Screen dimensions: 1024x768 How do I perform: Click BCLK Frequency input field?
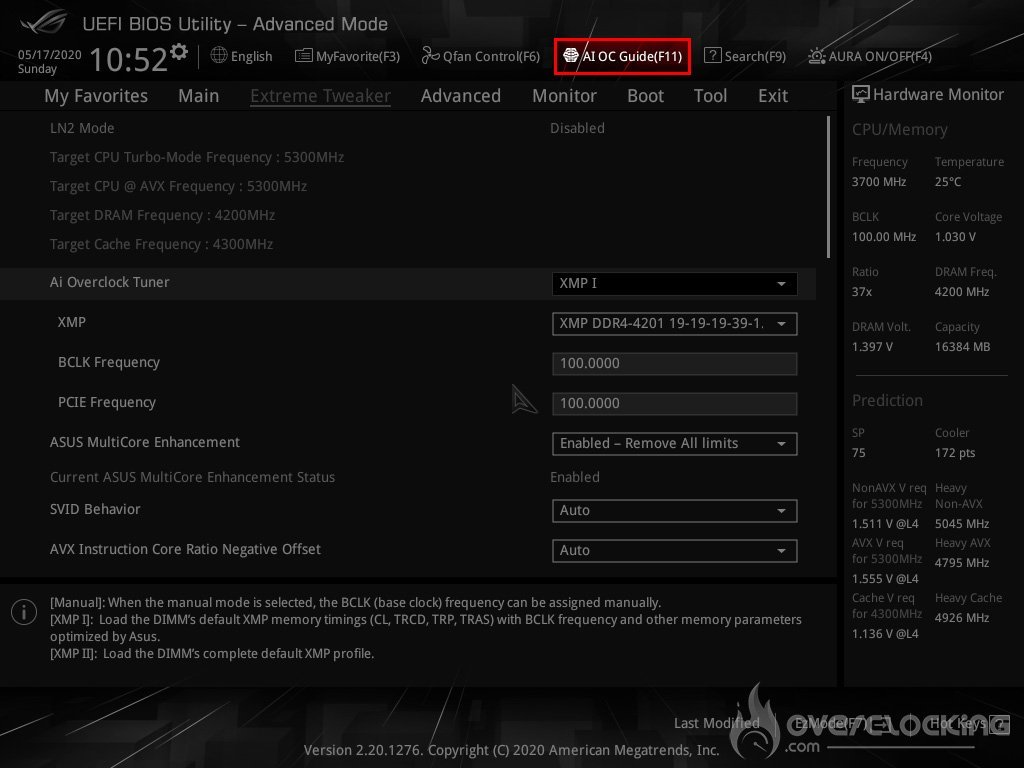point(674,364)
